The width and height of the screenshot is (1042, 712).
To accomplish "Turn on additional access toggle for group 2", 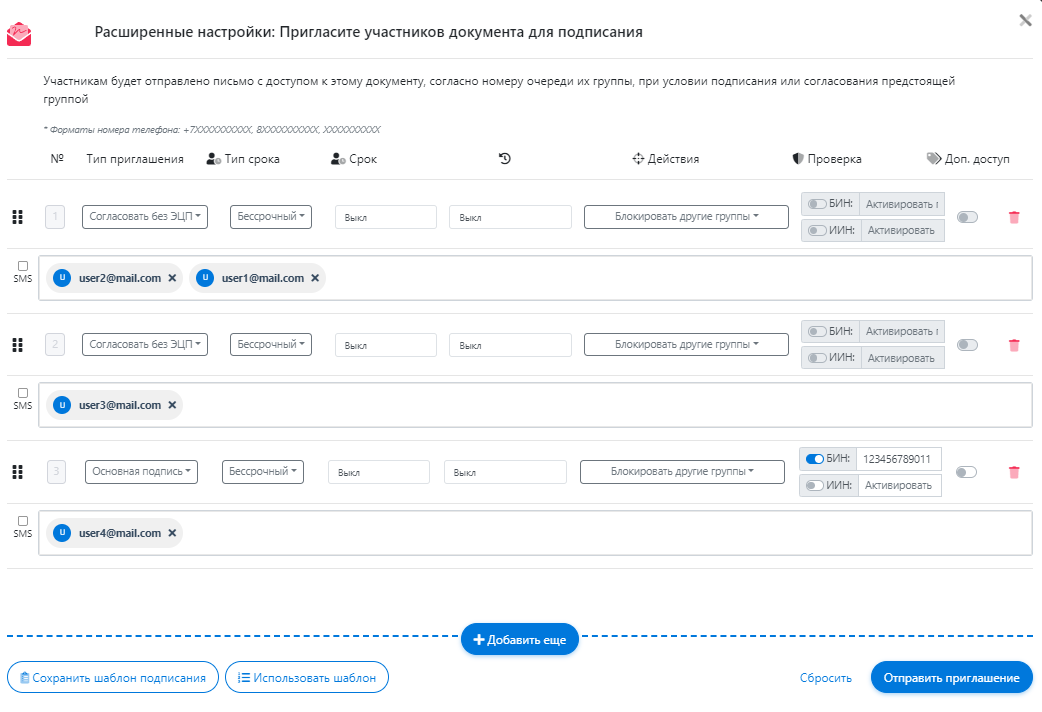I will click(967, 345).
